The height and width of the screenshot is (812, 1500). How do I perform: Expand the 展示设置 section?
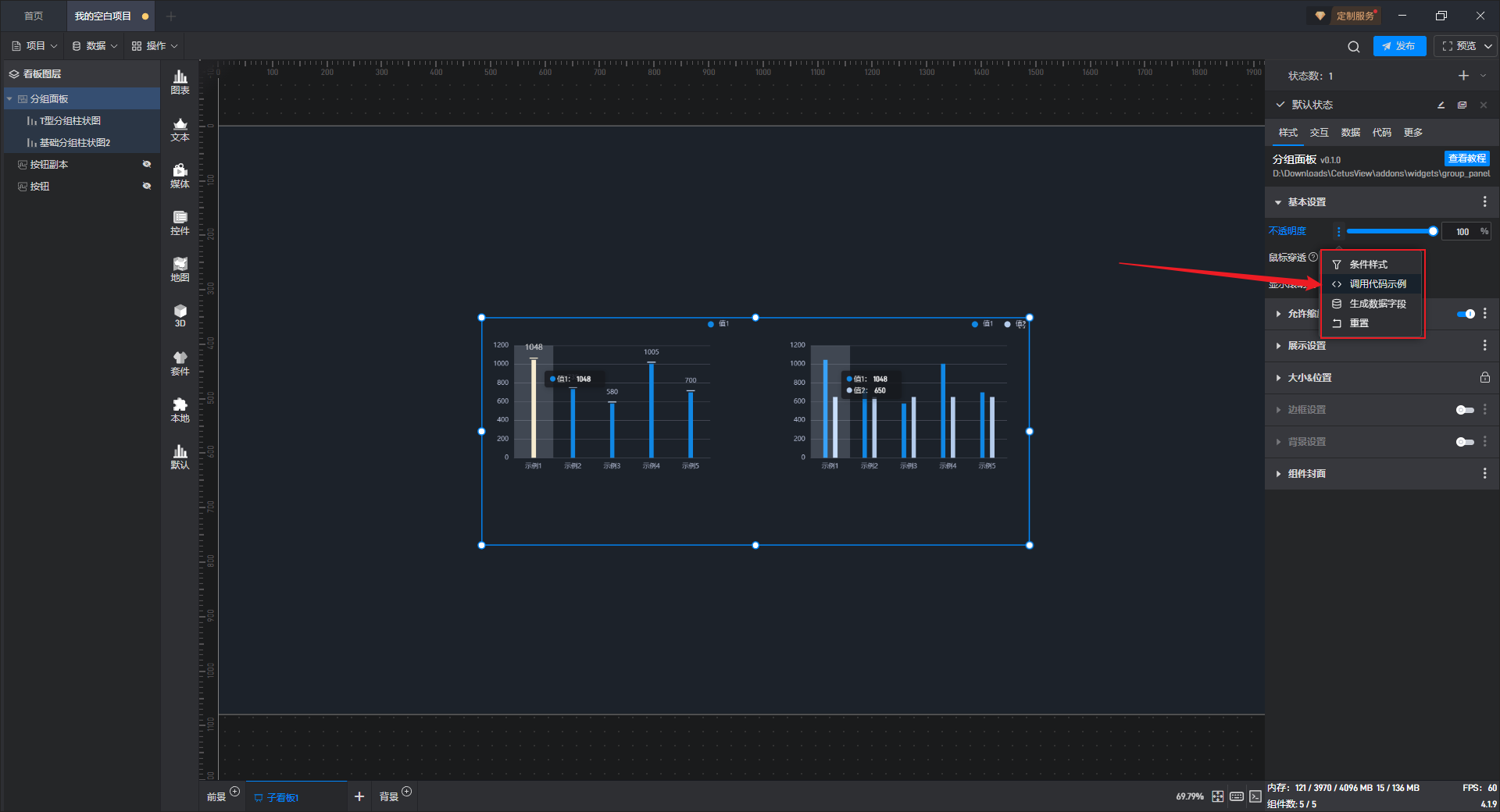[x=1306, y=346]
